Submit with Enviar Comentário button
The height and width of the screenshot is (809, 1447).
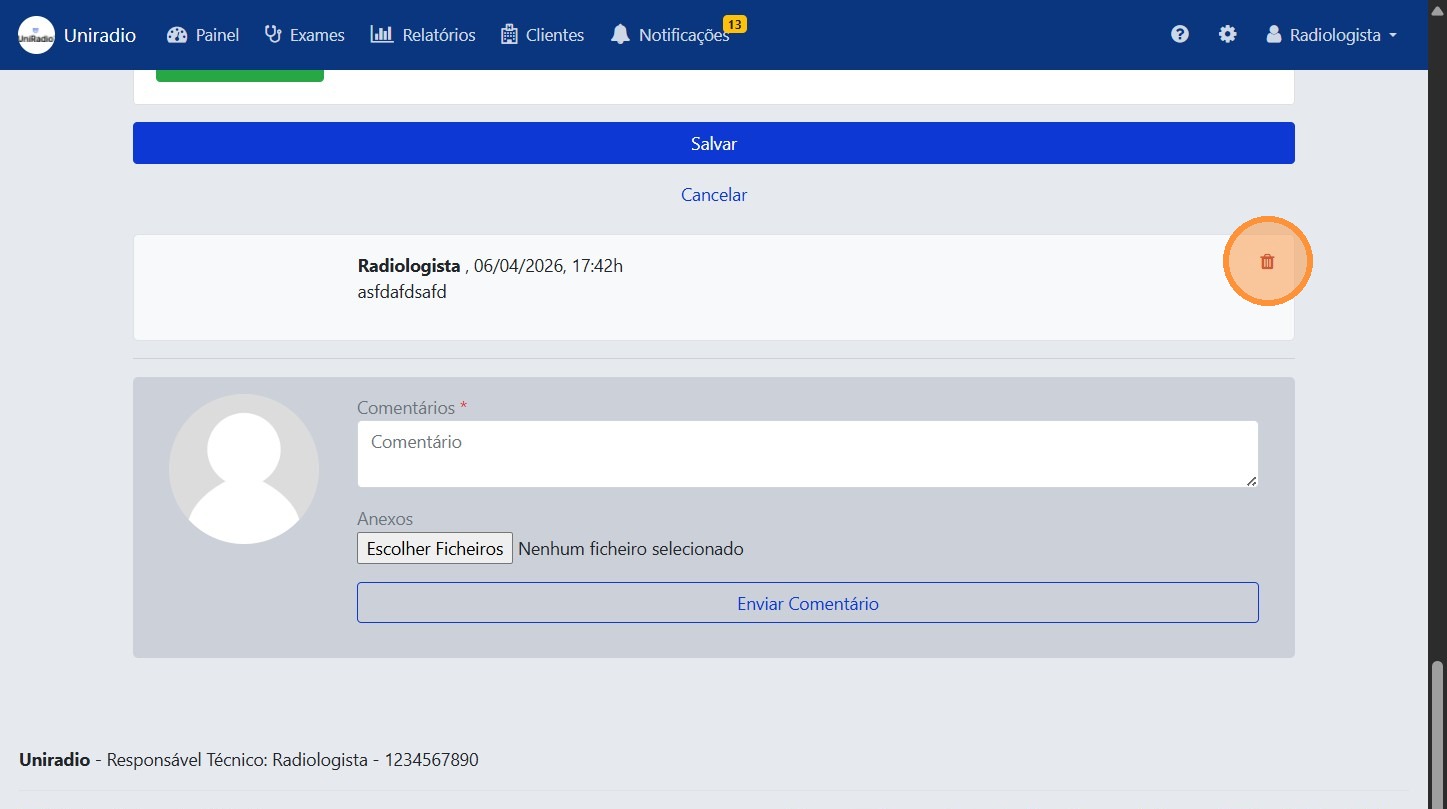click(807, 603)
